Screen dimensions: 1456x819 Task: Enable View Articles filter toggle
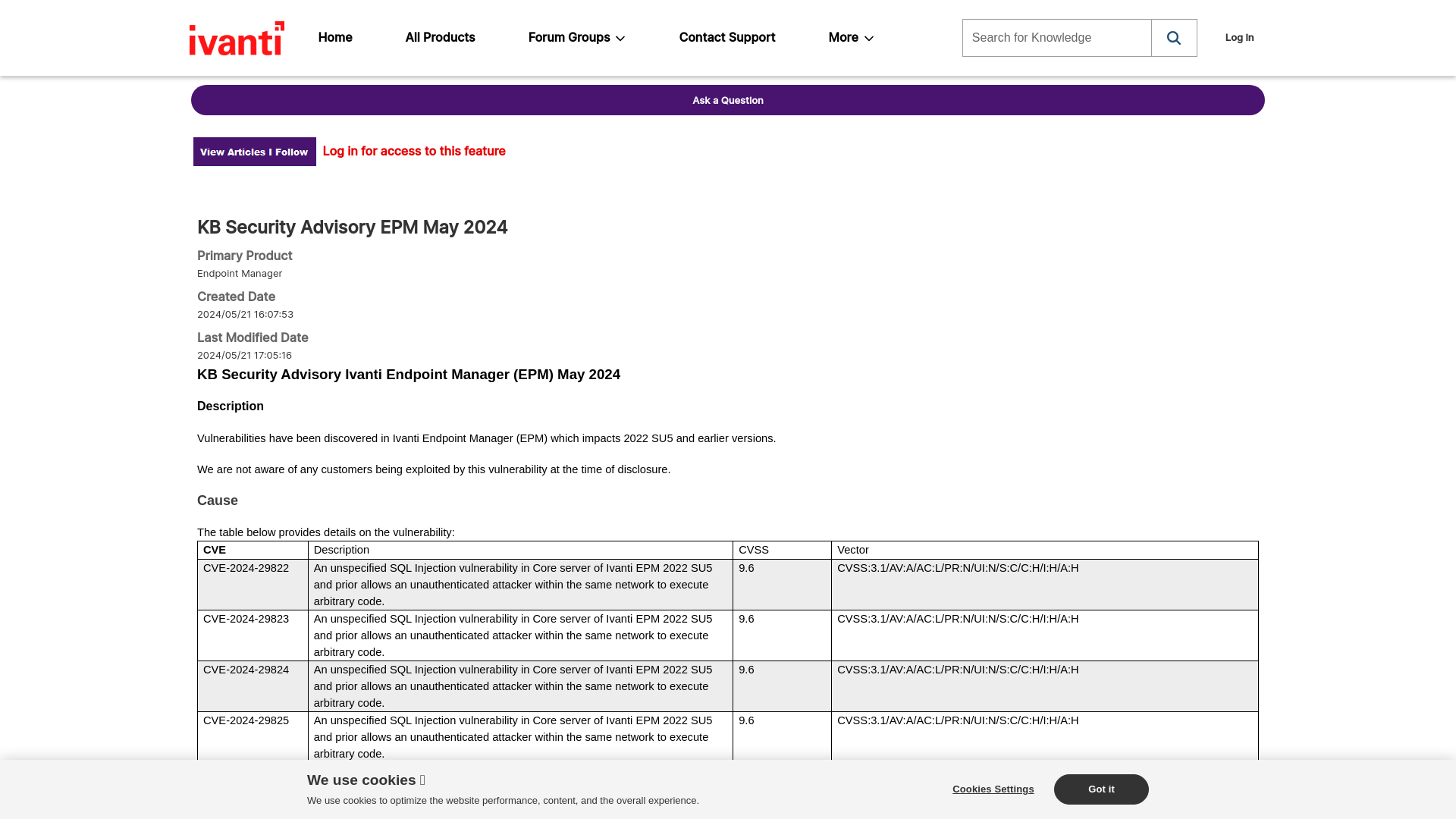[x=254, y=151]
